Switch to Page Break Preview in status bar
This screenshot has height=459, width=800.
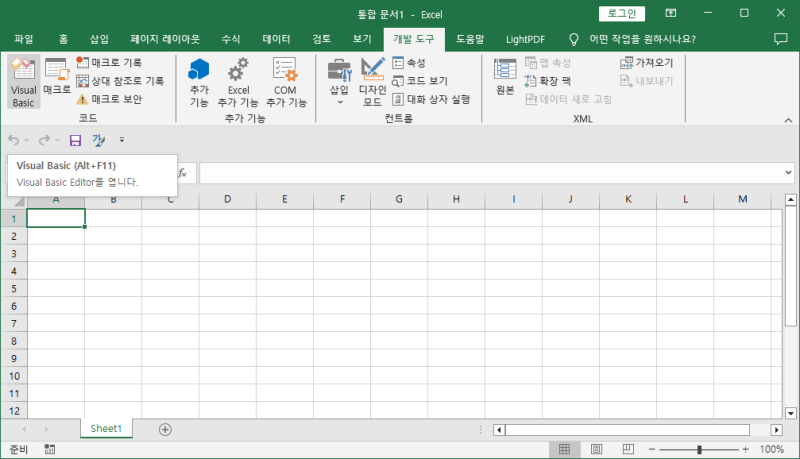coord(628,449)
